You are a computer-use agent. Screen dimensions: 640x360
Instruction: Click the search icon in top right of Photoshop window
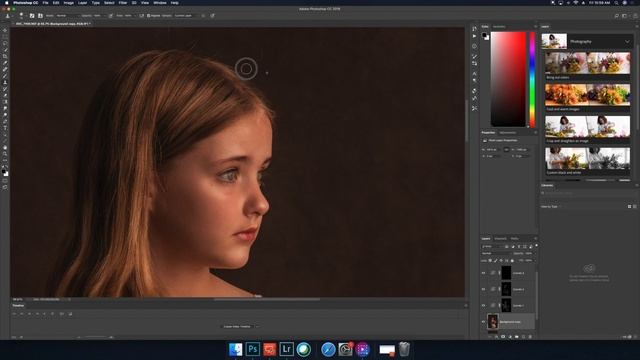616,16
